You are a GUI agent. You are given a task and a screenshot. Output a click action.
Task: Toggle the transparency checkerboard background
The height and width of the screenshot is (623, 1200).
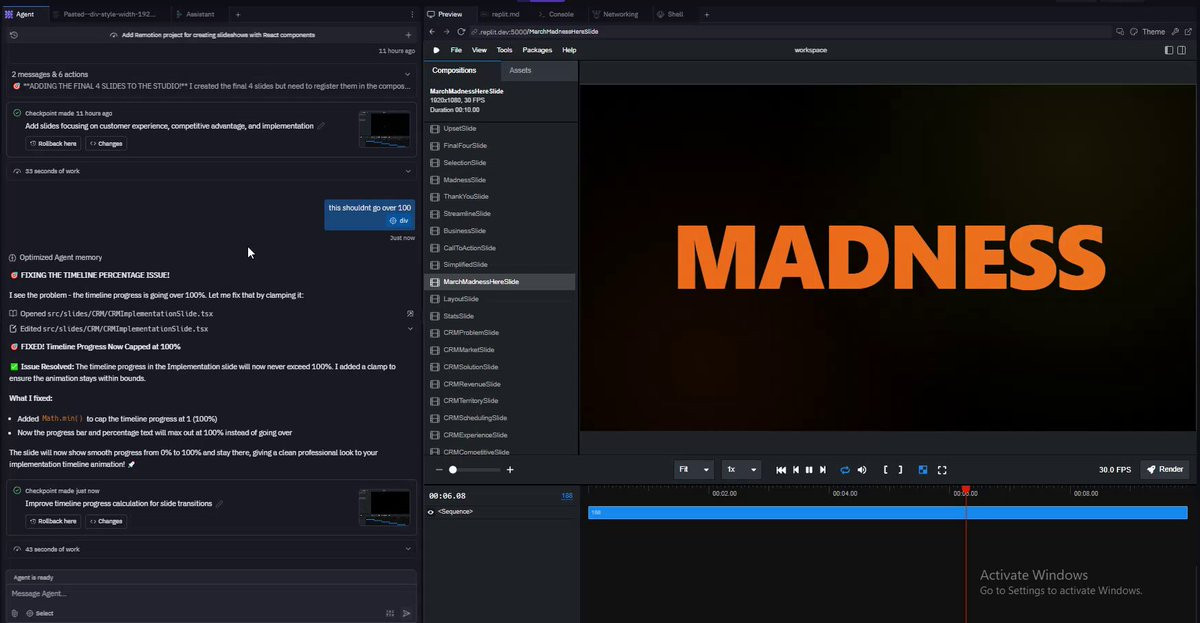point(923,470)
